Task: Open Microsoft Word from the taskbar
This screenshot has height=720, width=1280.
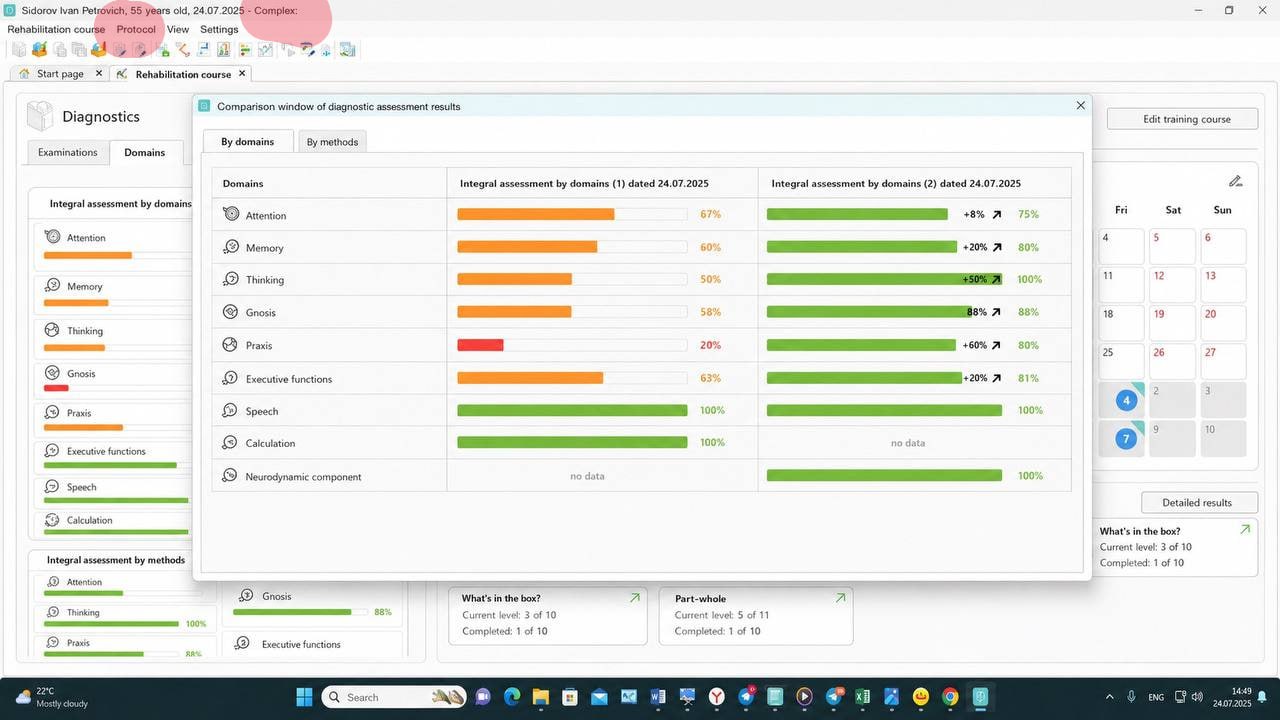Action: tap(658, 697)
